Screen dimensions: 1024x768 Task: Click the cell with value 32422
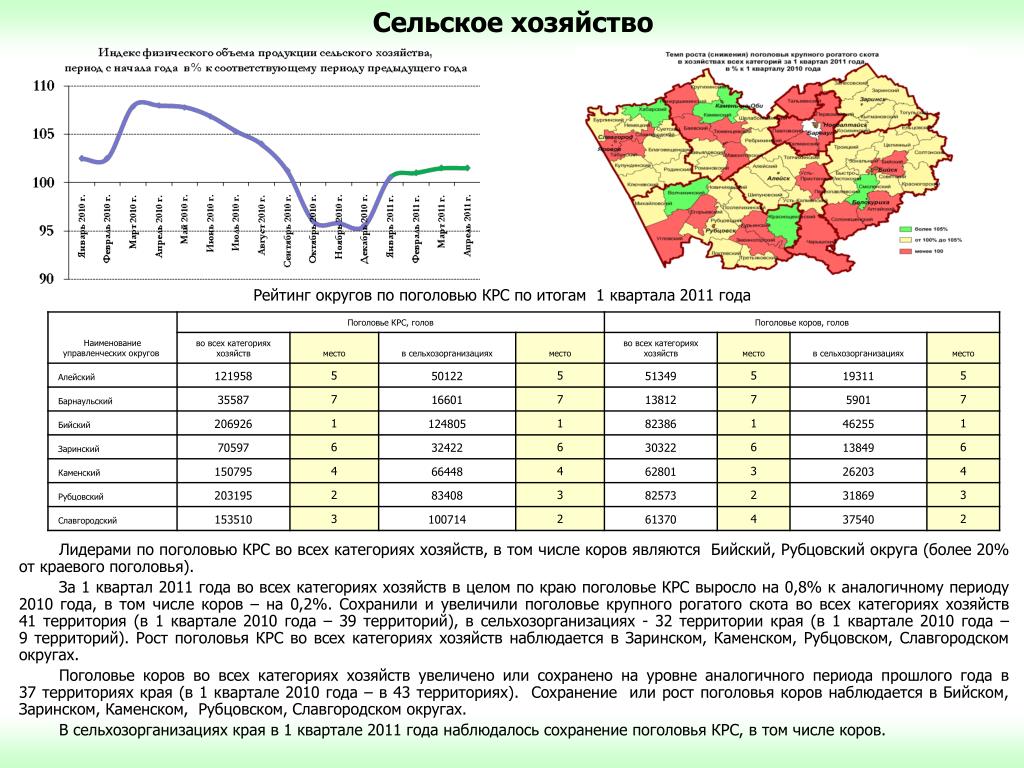coord(447,448)
